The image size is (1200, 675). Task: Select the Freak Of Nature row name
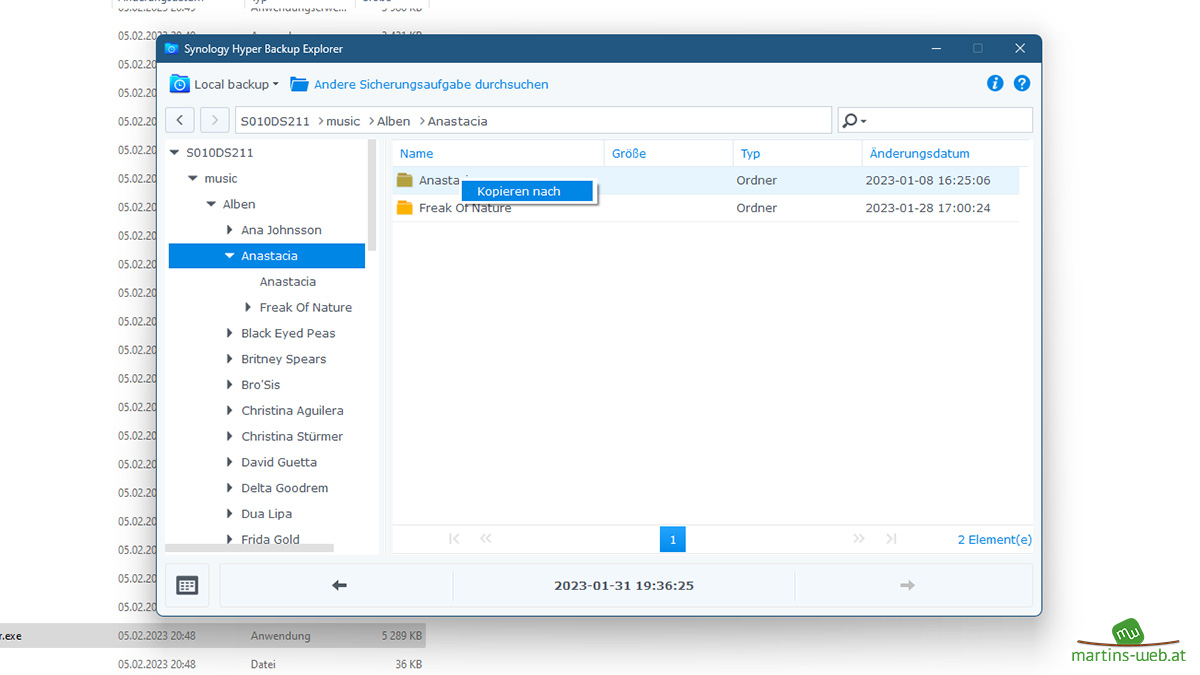tap(465, 208)
